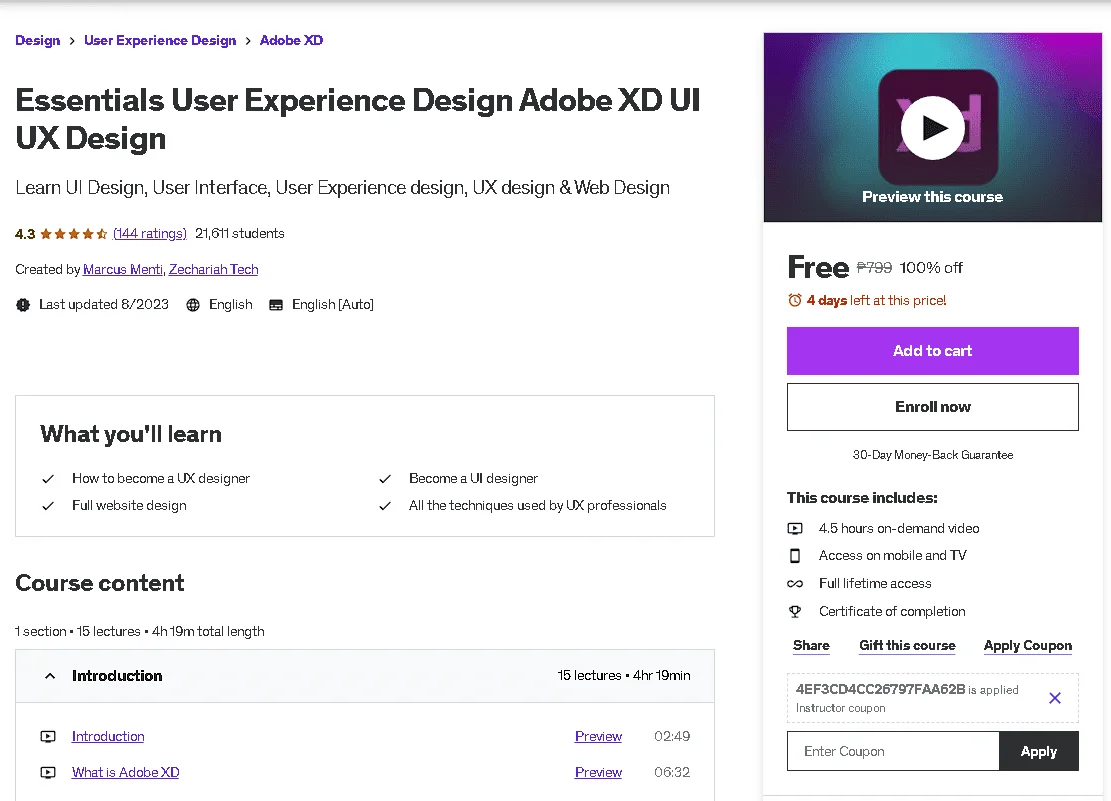Play the course preview video
The width and height of the screenshot is (1111, 801).
coord(932,128)
